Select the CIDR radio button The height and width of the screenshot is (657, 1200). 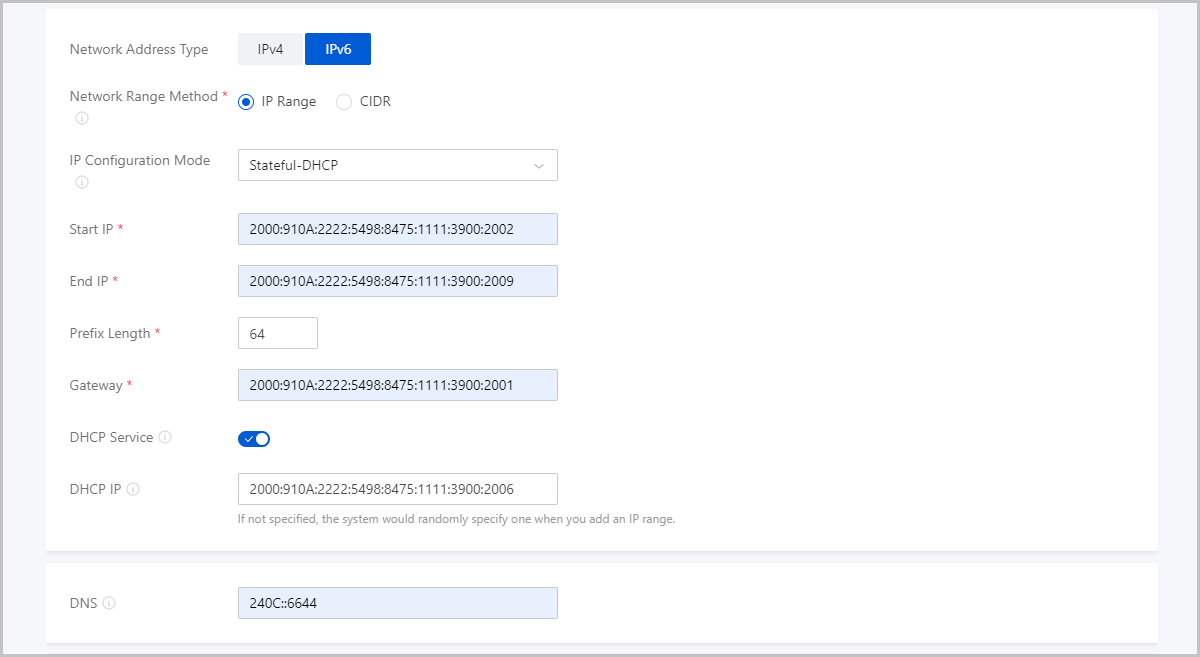344,102
